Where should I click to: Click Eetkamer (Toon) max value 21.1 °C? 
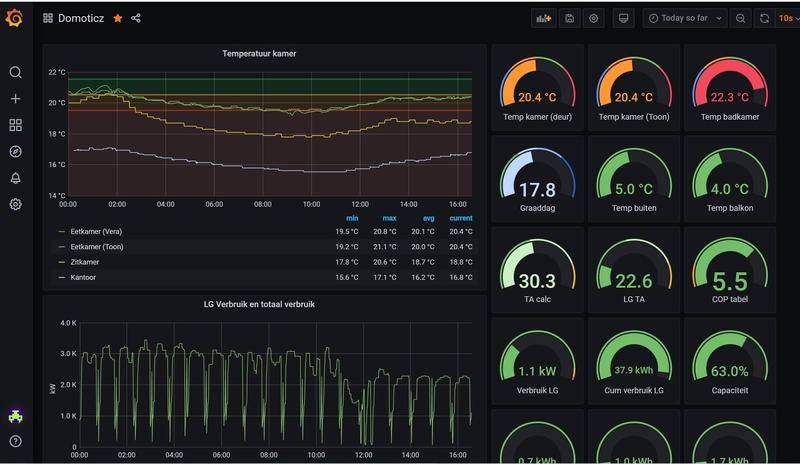coord(385,247)
